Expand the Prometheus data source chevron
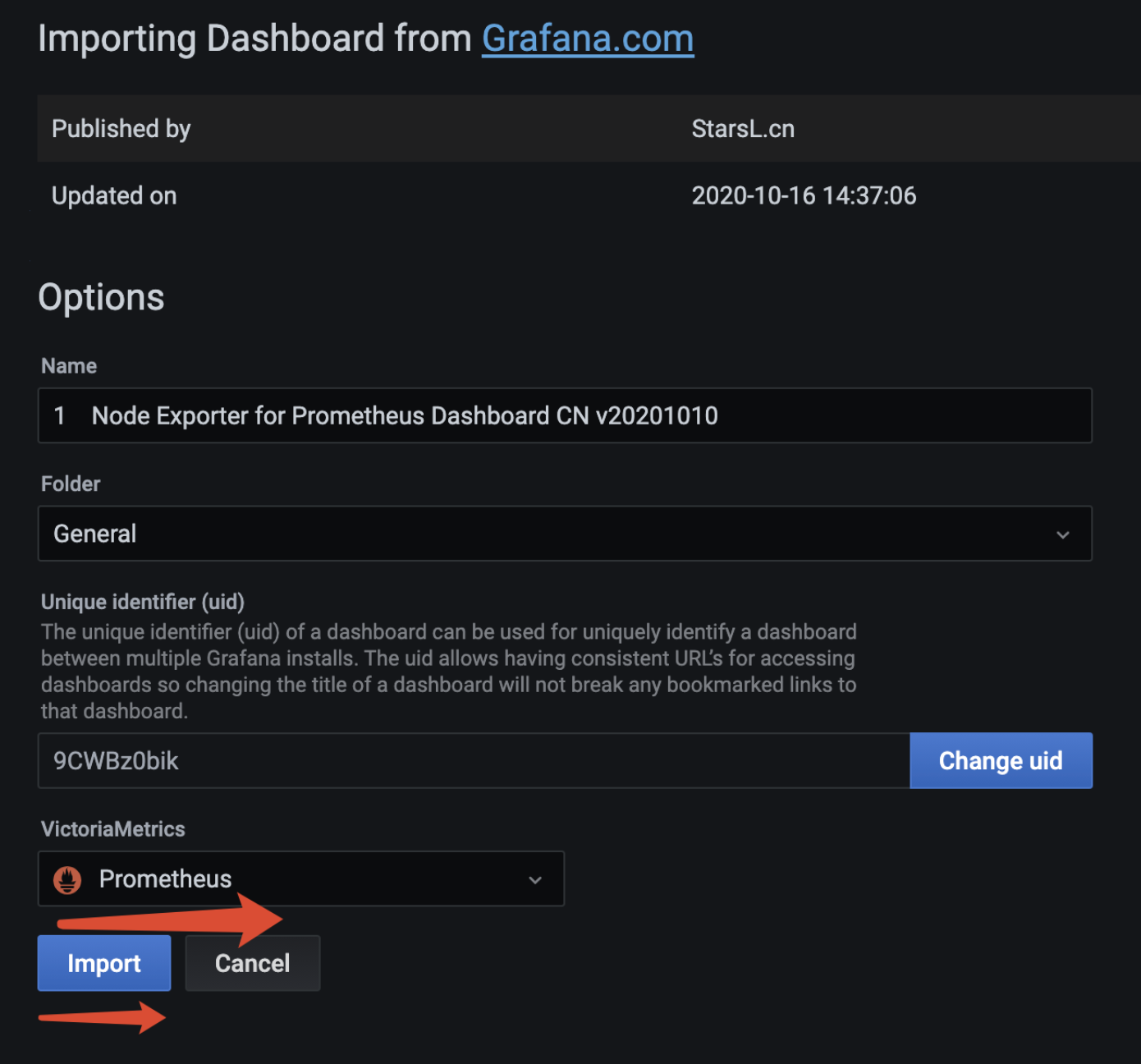The image size is (1141, 1064). (x=535, y=880)
